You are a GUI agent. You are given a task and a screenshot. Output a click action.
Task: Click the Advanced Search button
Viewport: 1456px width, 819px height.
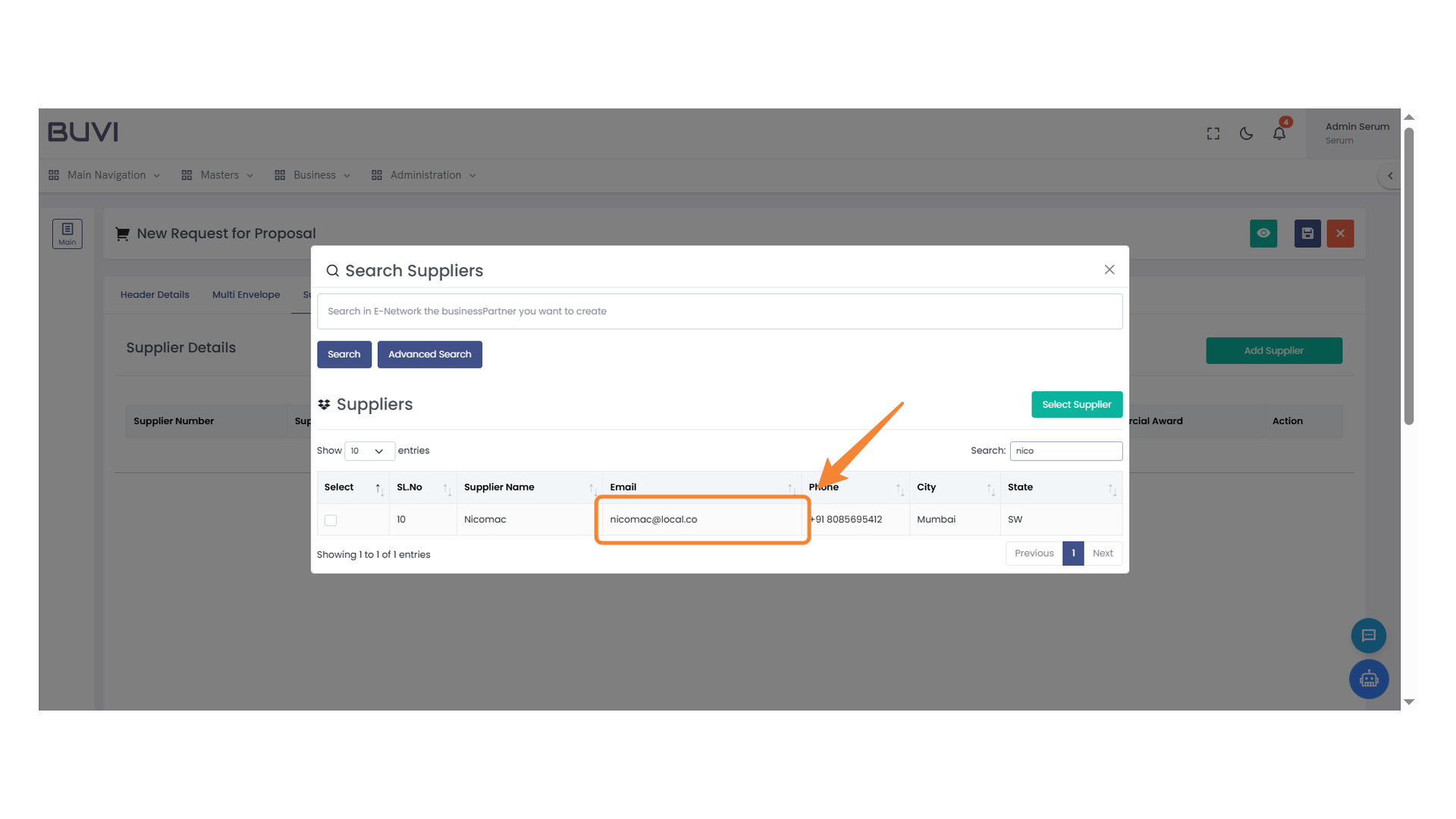(429, 354)
